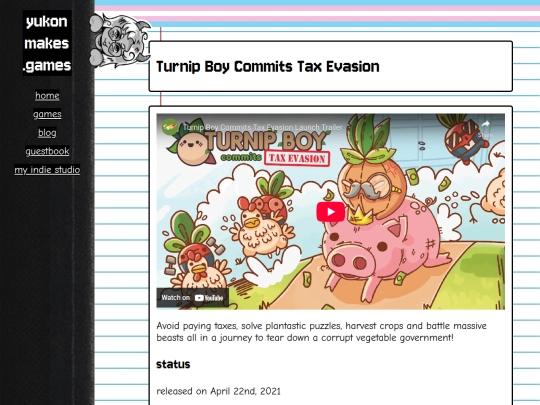
Task: Go to the home page link
Action: [x=47, y=95]
